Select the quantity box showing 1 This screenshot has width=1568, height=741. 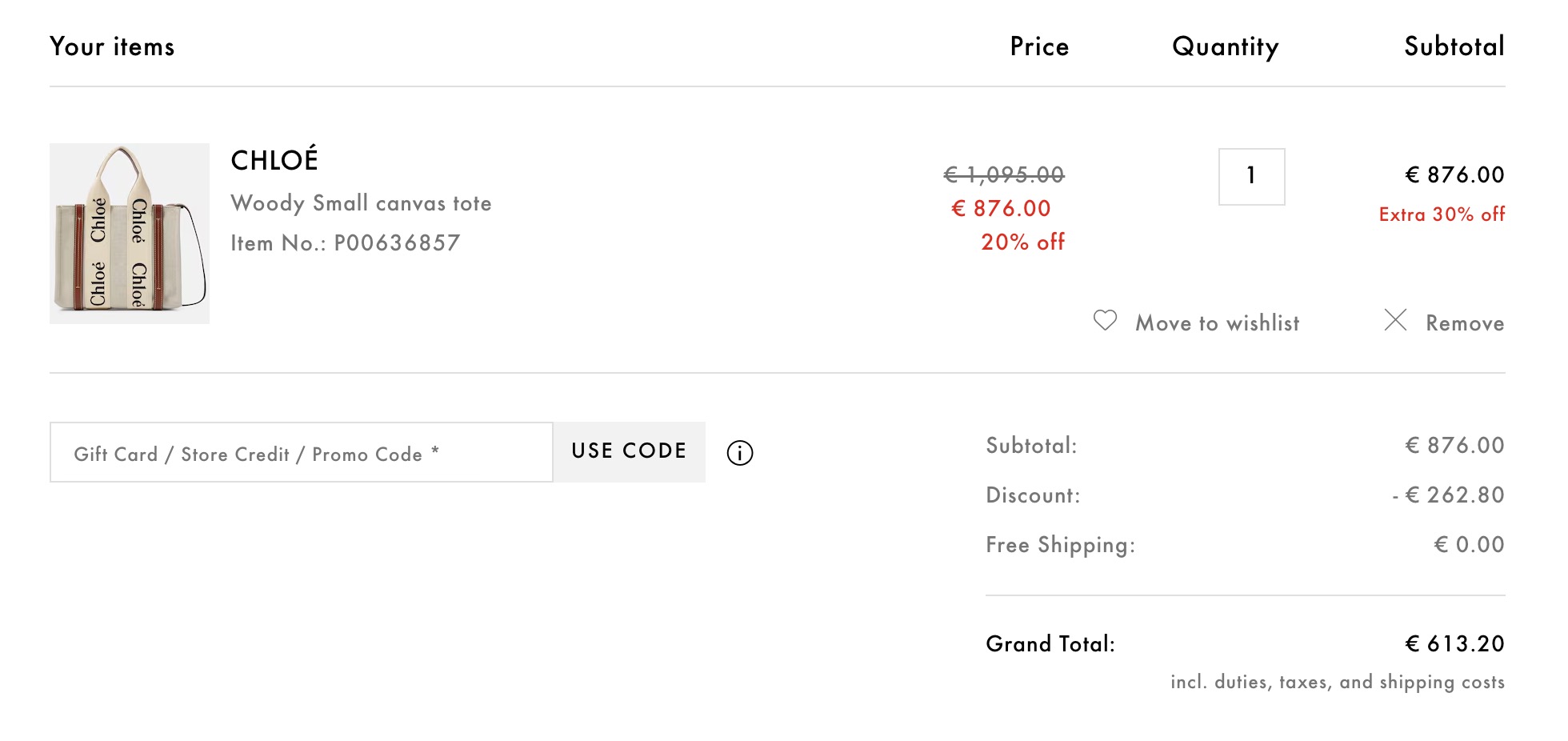coord(1251,177)
